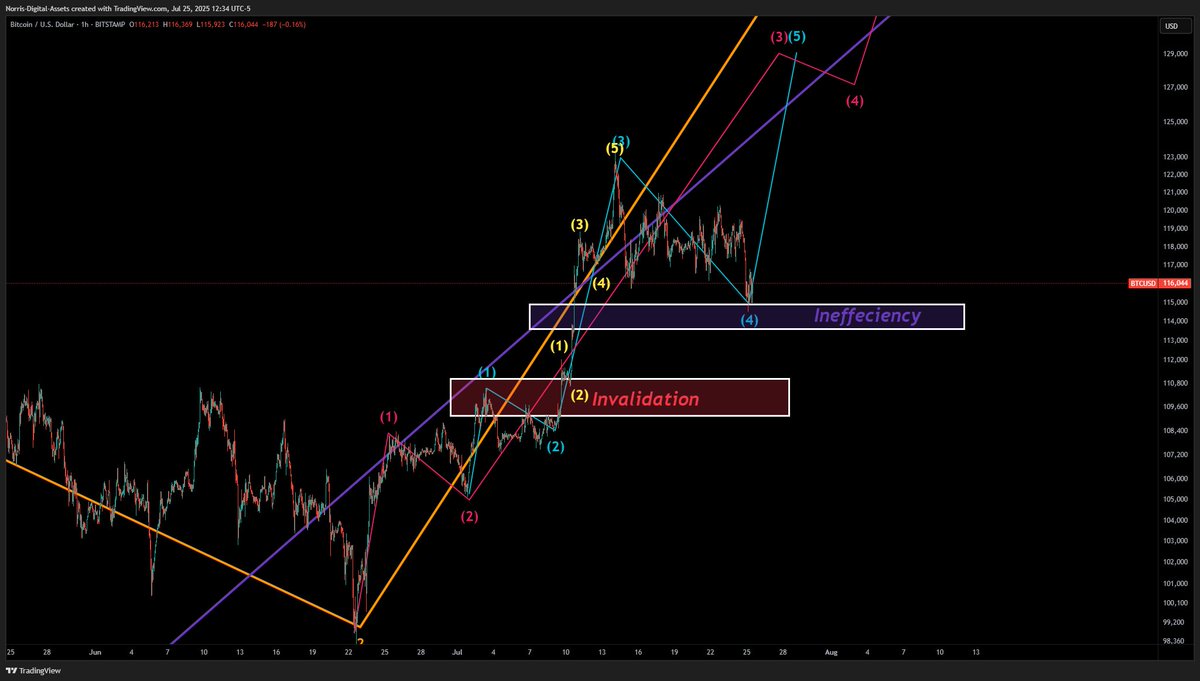Screen dimensions: 1200x681
Task: Click the open price O116,213 value
Action: [x=144, y=25]
